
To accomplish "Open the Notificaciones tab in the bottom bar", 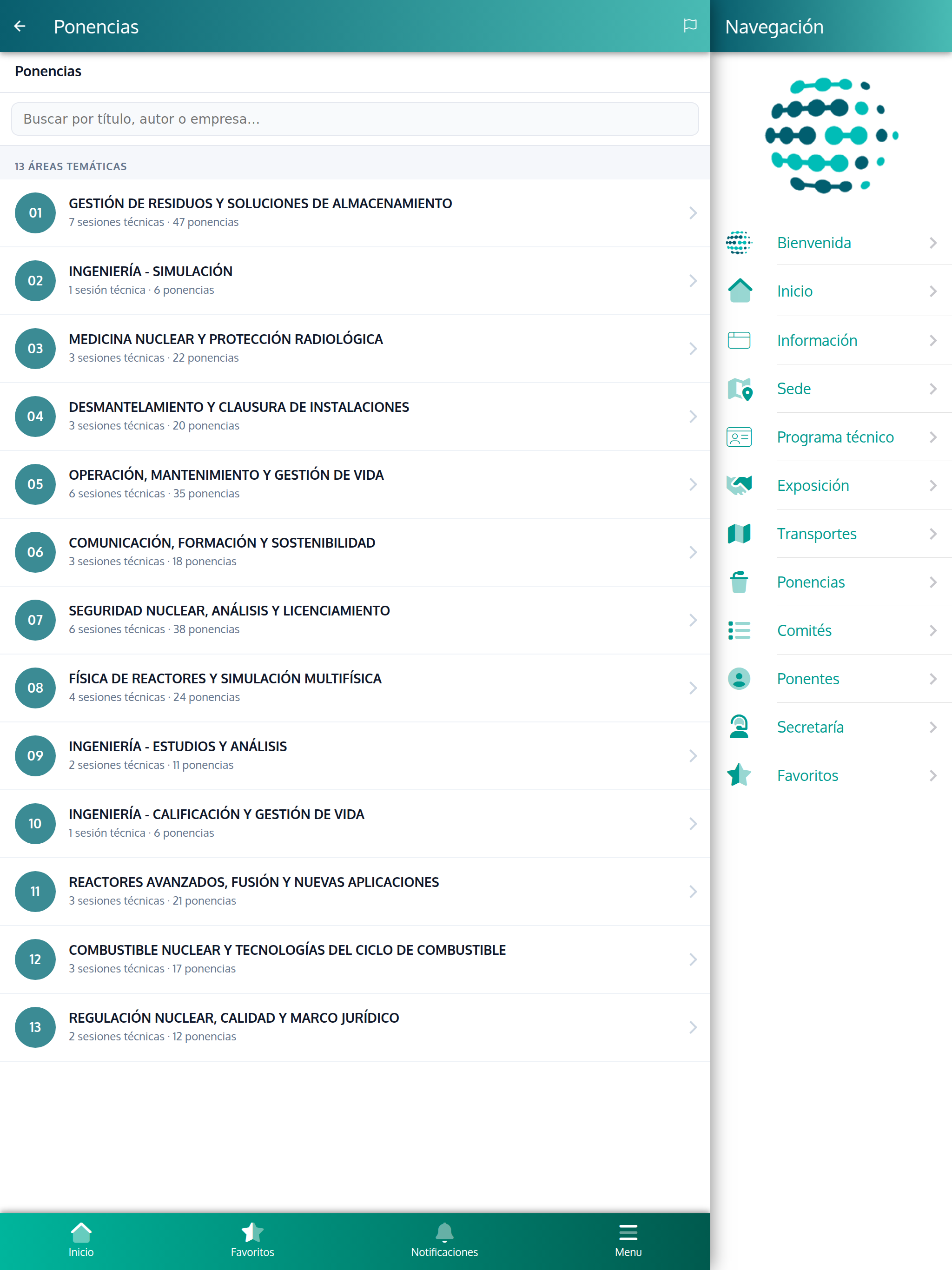I will [x=444, y=1240].
